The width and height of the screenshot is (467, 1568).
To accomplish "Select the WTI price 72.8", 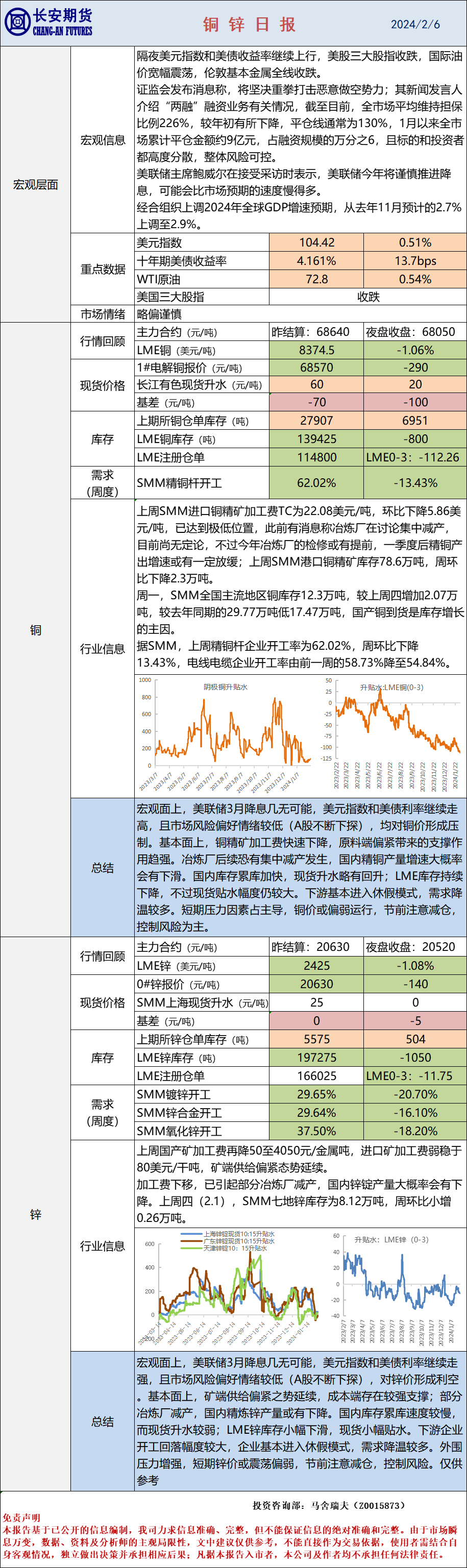I will coord(316,279).
